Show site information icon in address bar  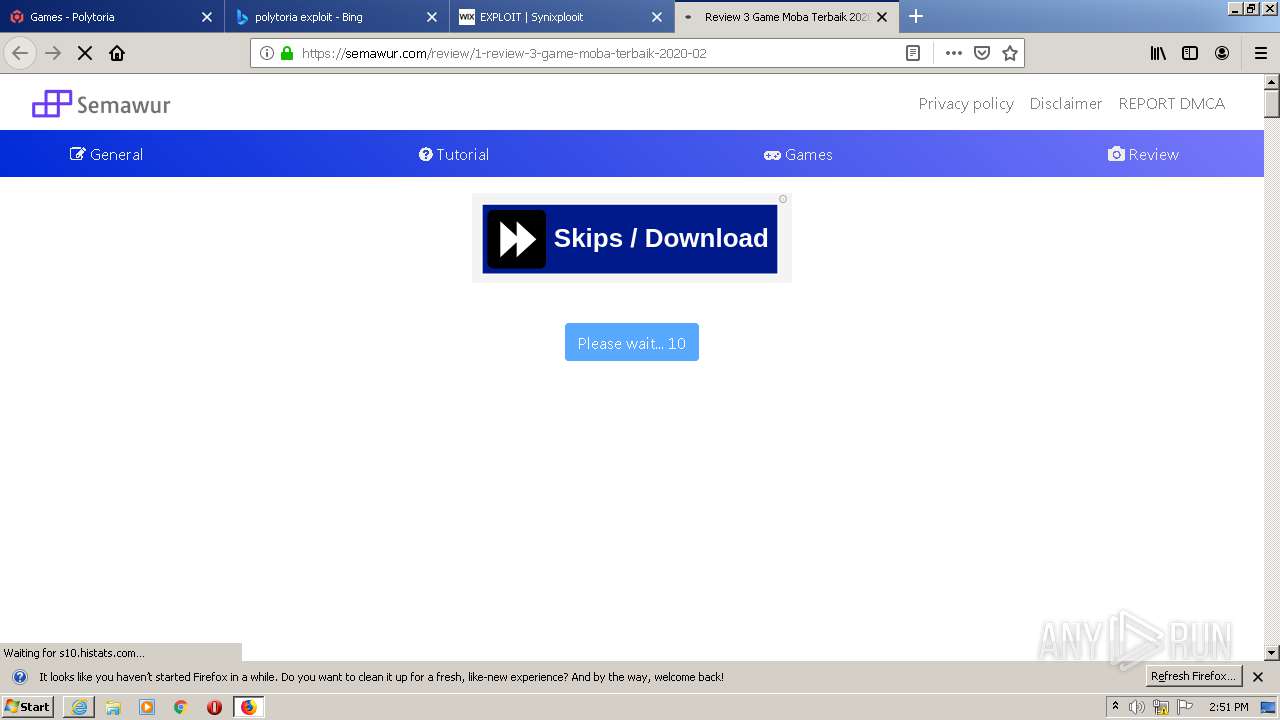tap(267, 53)
